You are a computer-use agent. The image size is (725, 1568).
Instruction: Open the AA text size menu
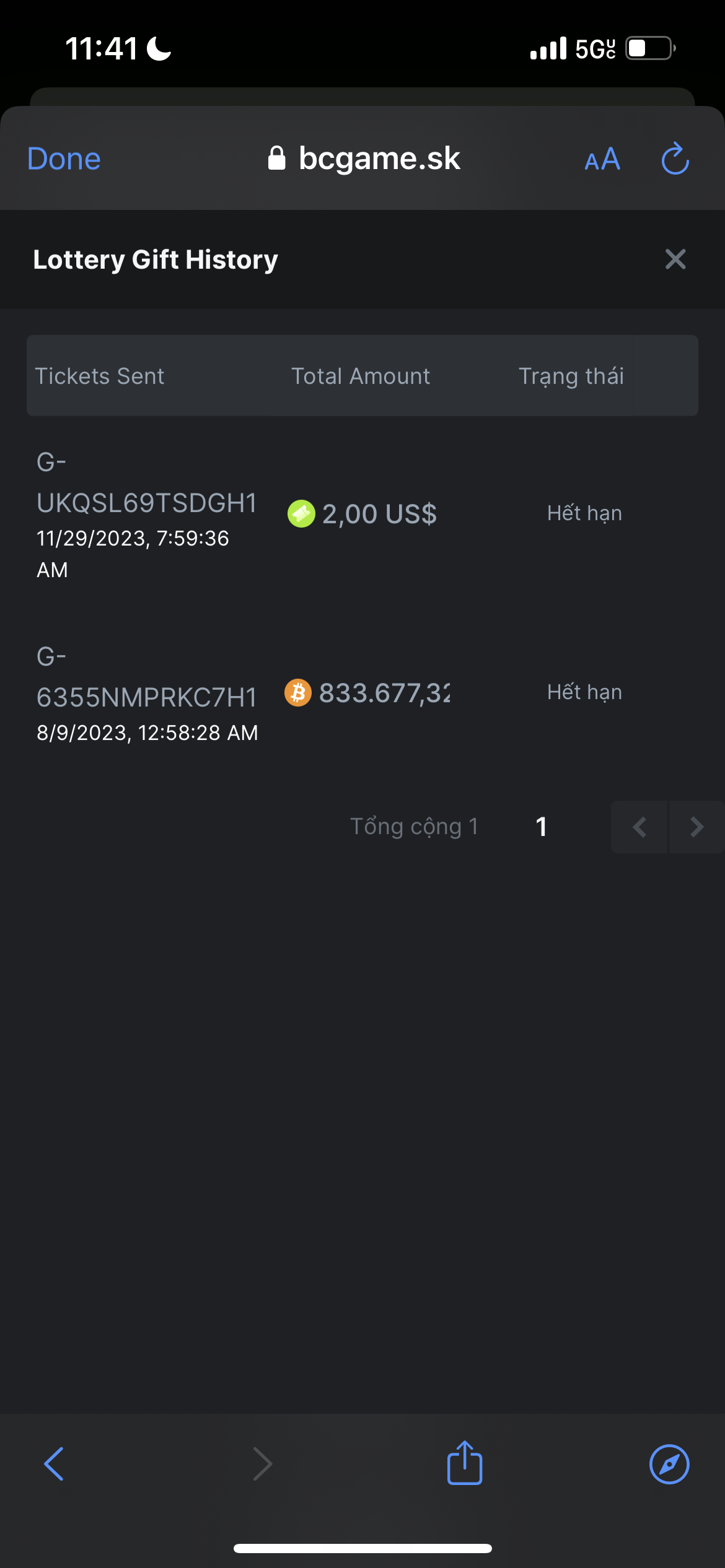coord(602,160)
